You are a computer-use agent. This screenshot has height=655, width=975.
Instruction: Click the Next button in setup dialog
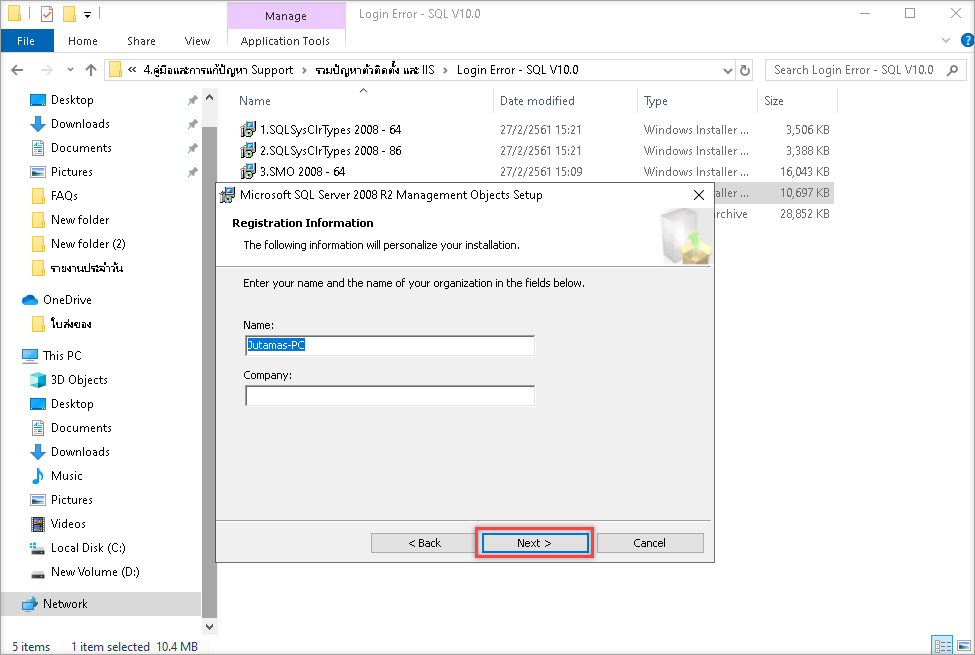(534, 543)
